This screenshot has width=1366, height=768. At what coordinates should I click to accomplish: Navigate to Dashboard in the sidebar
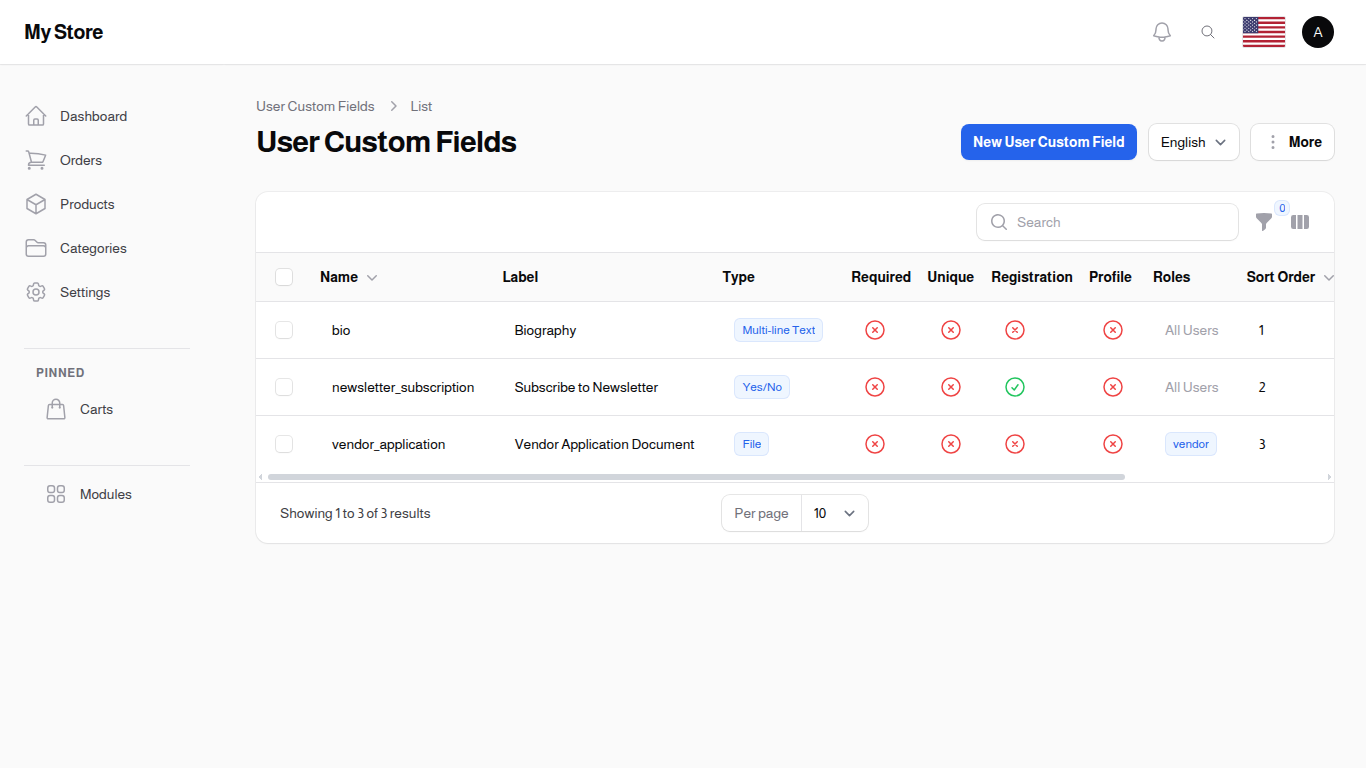[93, 116]
